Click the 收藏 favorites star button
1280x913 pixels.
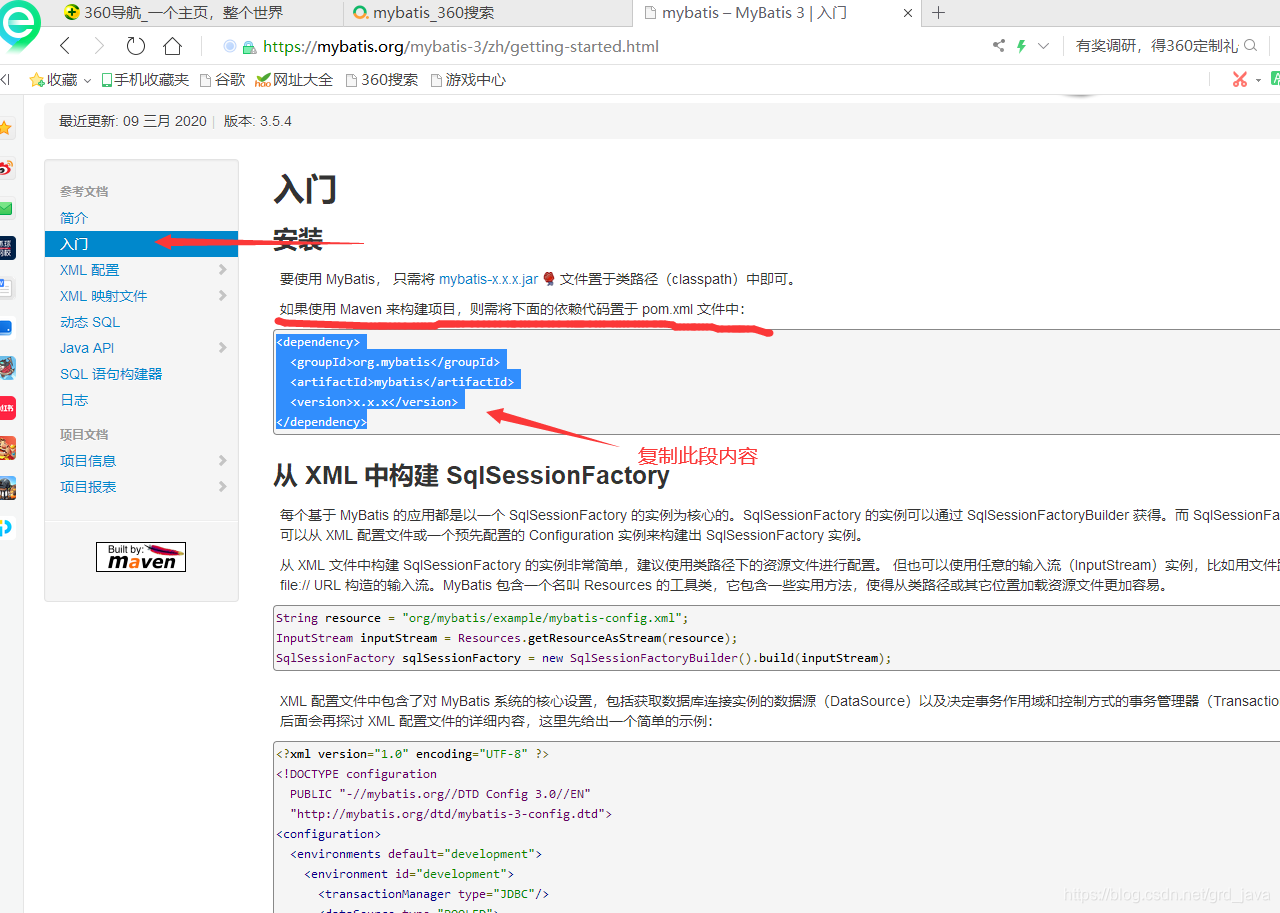[53, 79]
